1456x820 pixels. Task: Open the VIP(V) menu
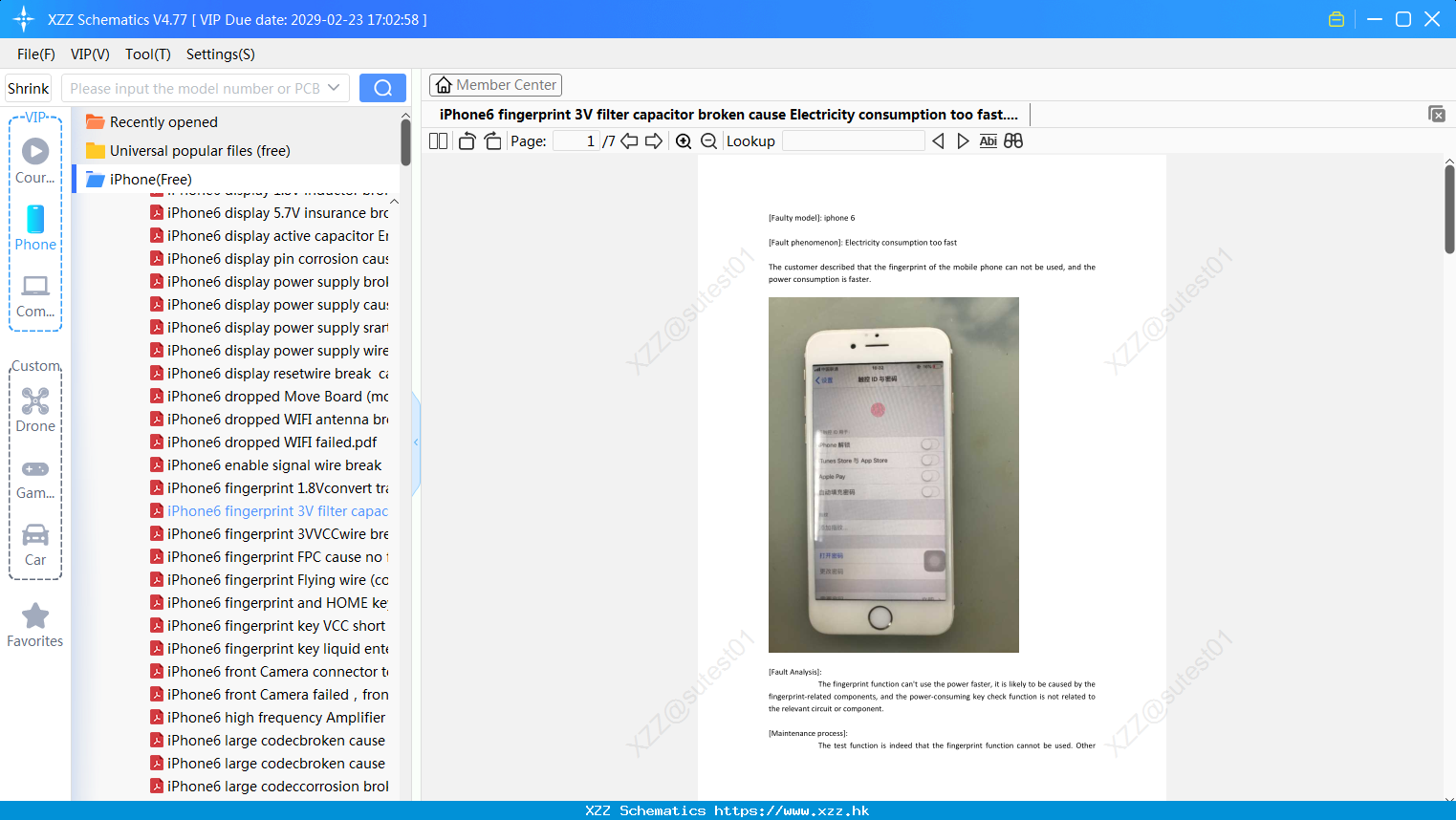90,54
